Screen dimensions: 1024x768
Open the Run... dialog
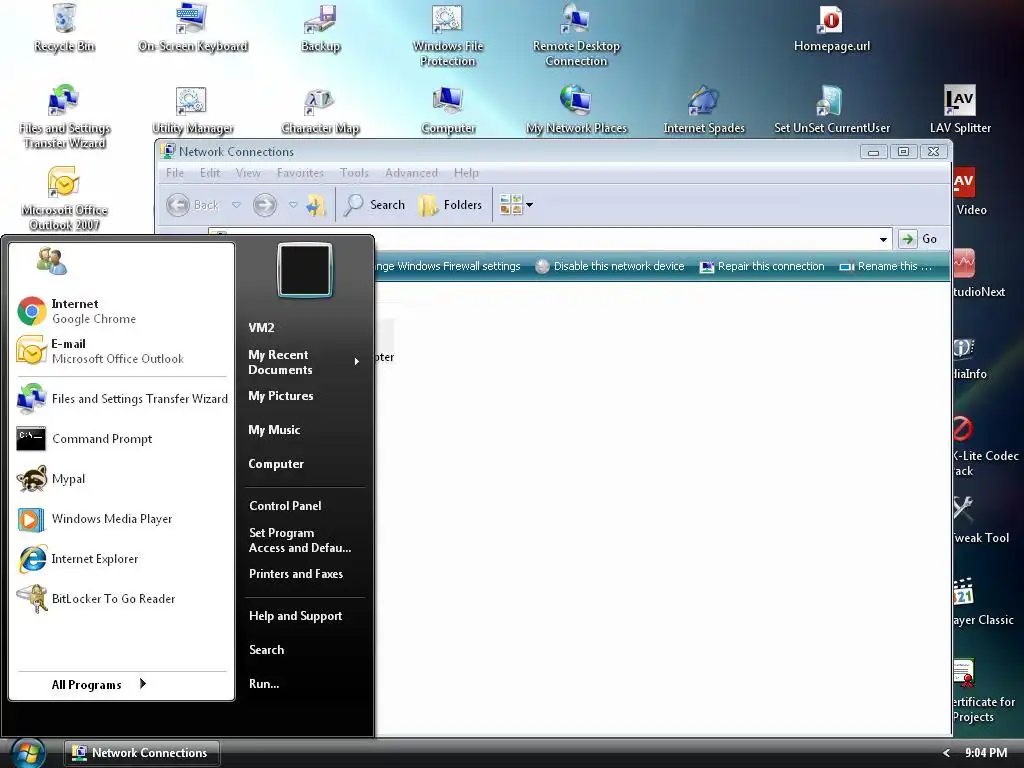[264, 684]
